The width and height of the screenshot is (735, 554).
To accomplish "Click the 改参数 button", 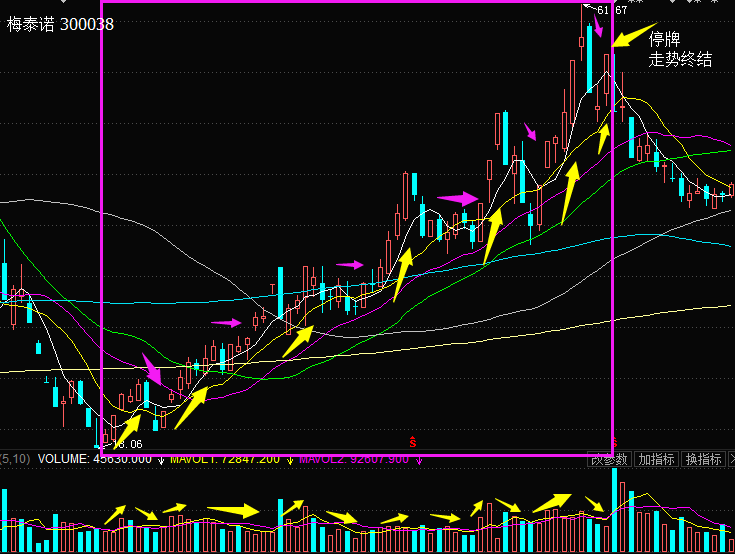I will point(608,460).
